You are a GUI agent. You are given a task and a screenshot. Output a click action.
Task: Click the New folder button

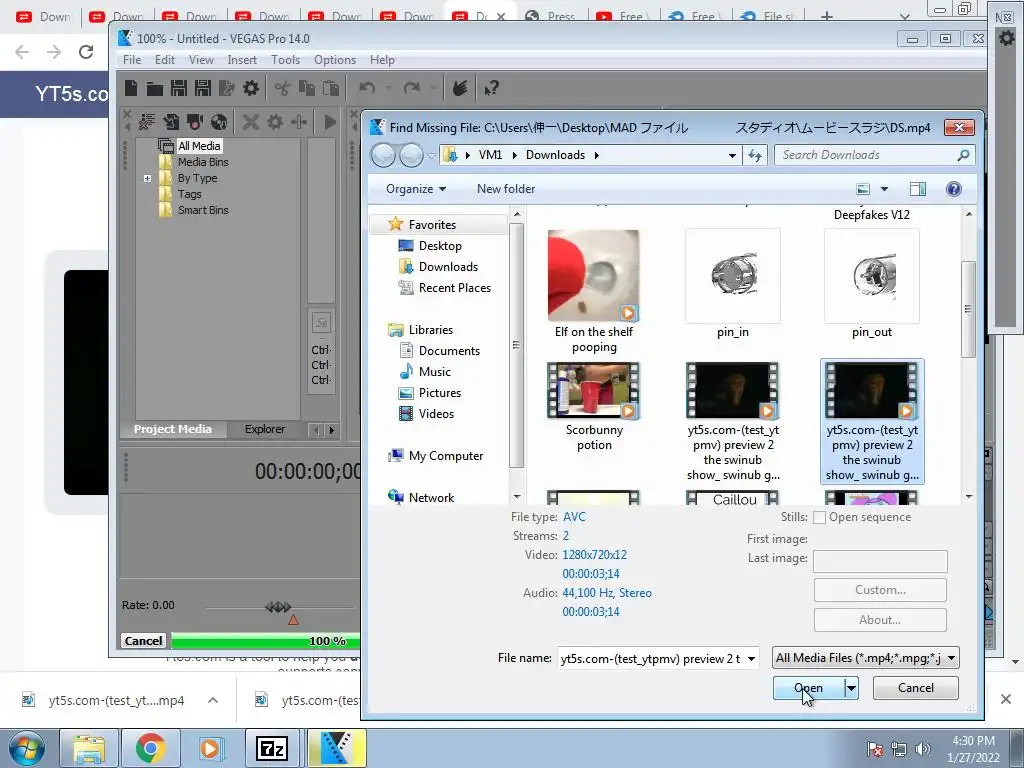tap(505, 189)
